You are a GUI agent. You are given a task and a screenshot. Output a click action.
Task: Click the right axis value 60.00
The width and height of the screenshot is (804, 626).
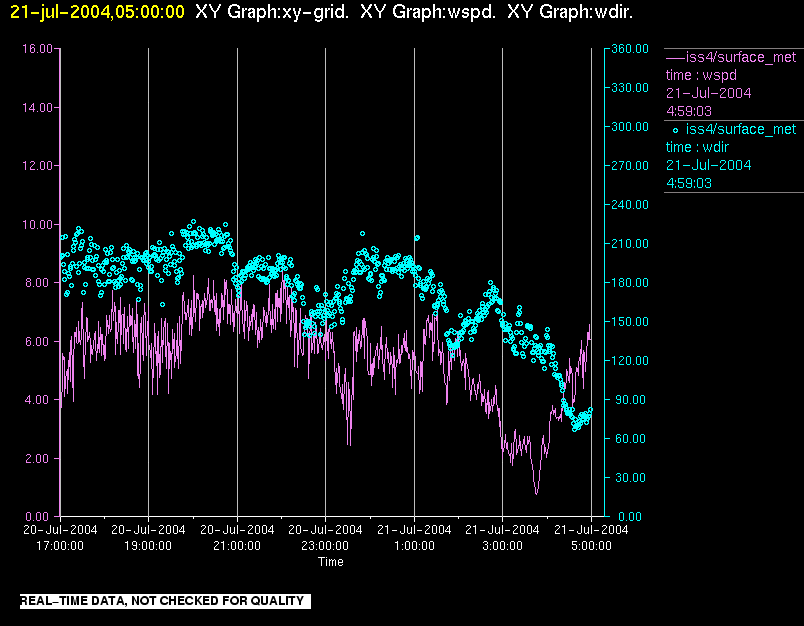point(631,438)
